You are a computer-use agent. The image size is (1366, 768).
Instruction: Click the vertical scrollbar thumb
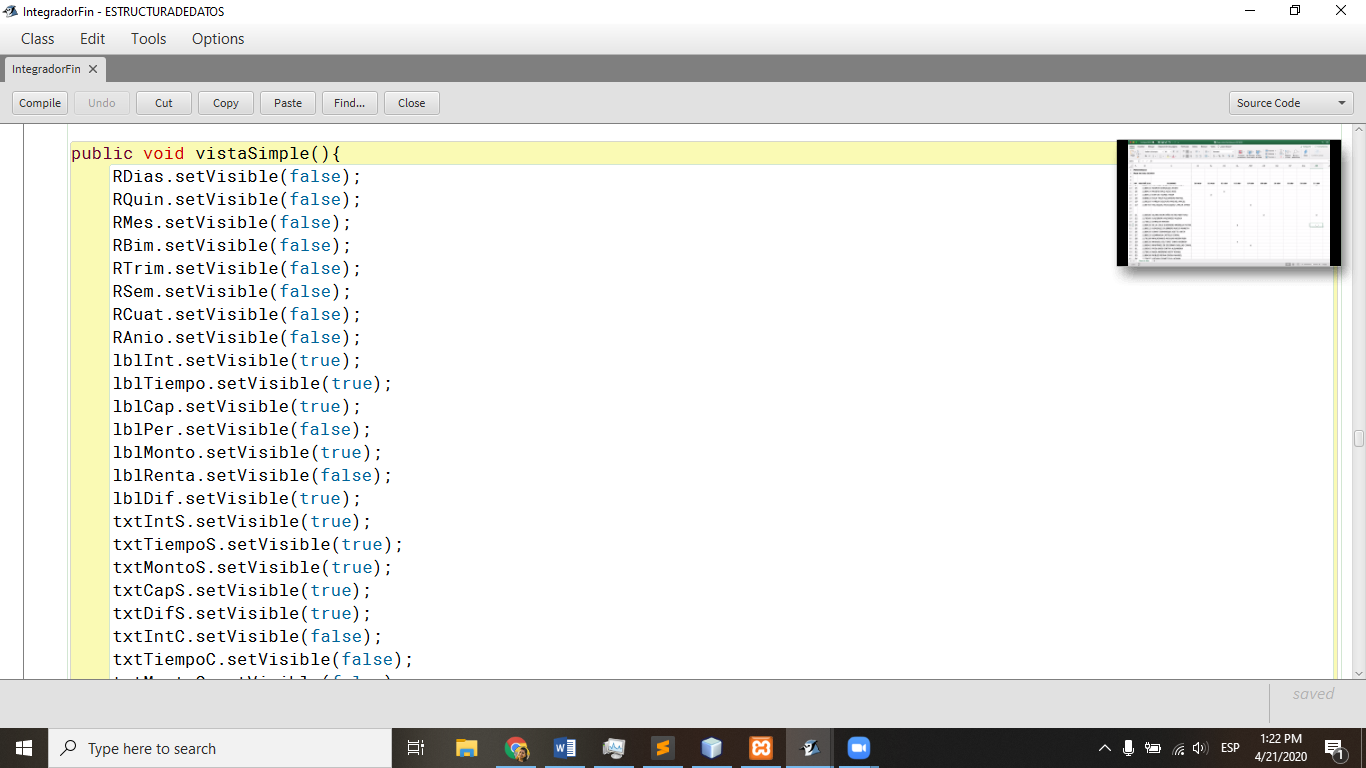(x=1359, y=438)
